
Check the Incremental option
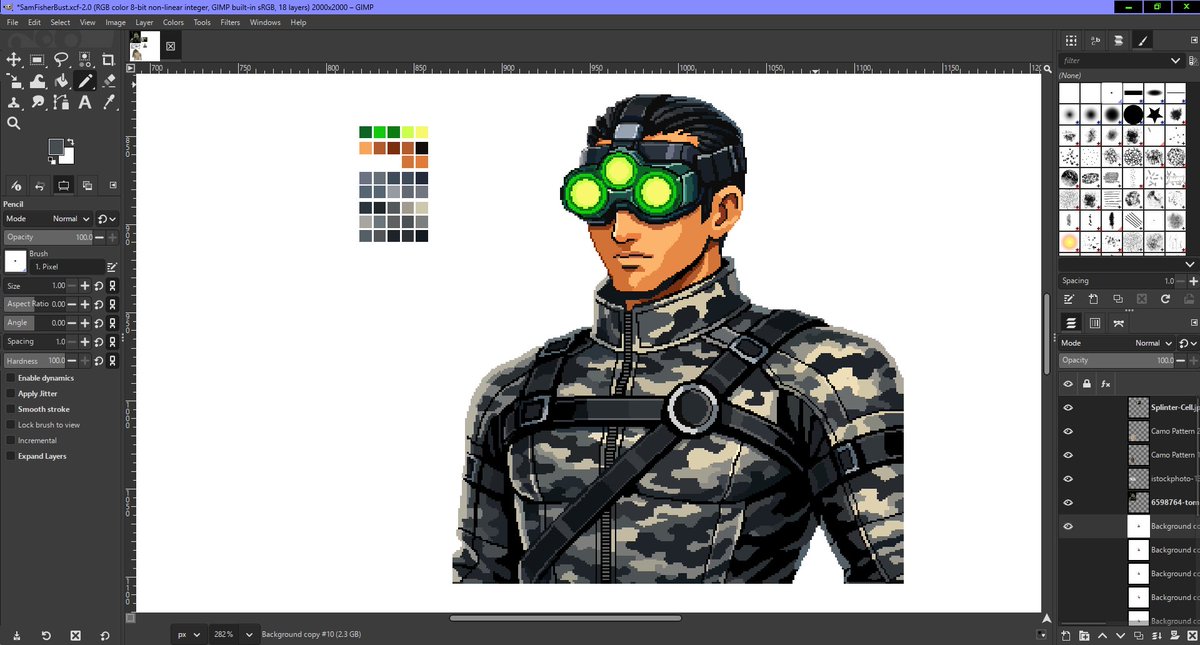pyautogui.click(x=9, y=441)
